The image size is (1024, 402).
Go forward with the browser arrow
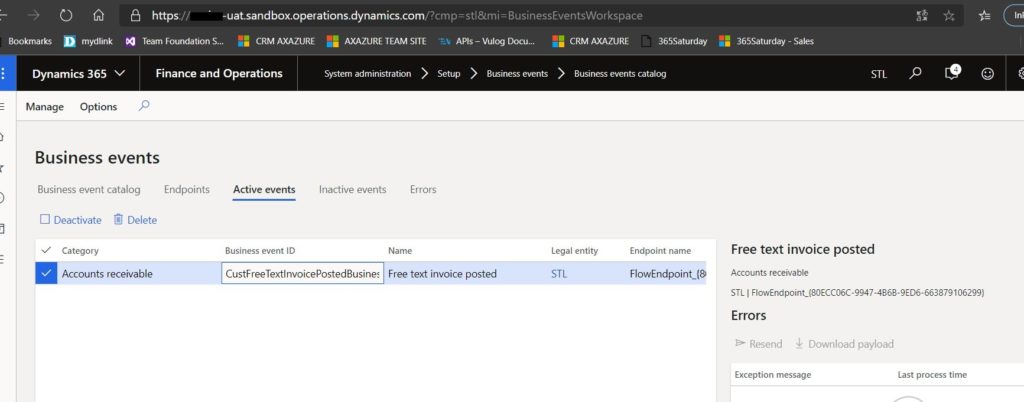coord(34,15)
